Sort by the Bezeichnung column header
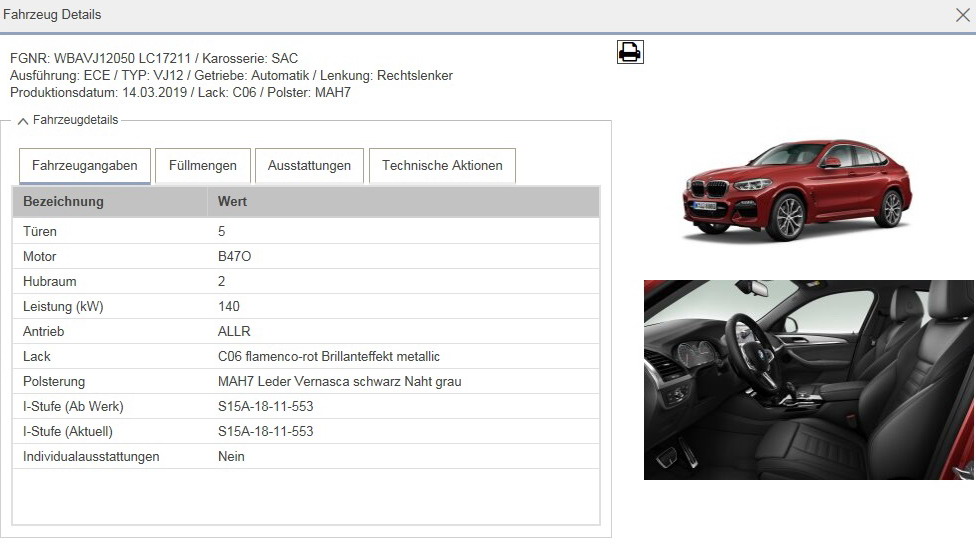976x548 pixels. tap(64, 202)
